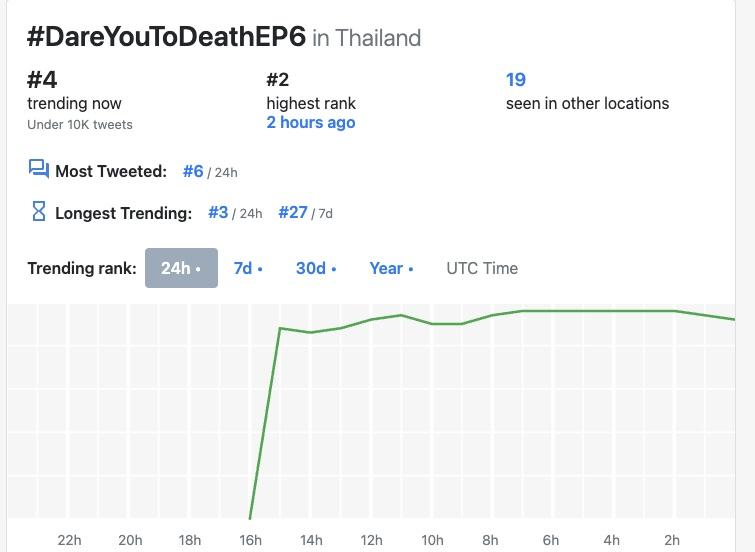Click the #3 Longest Trending 24h rank
The image size is (755, 552).
pos(219,212)
